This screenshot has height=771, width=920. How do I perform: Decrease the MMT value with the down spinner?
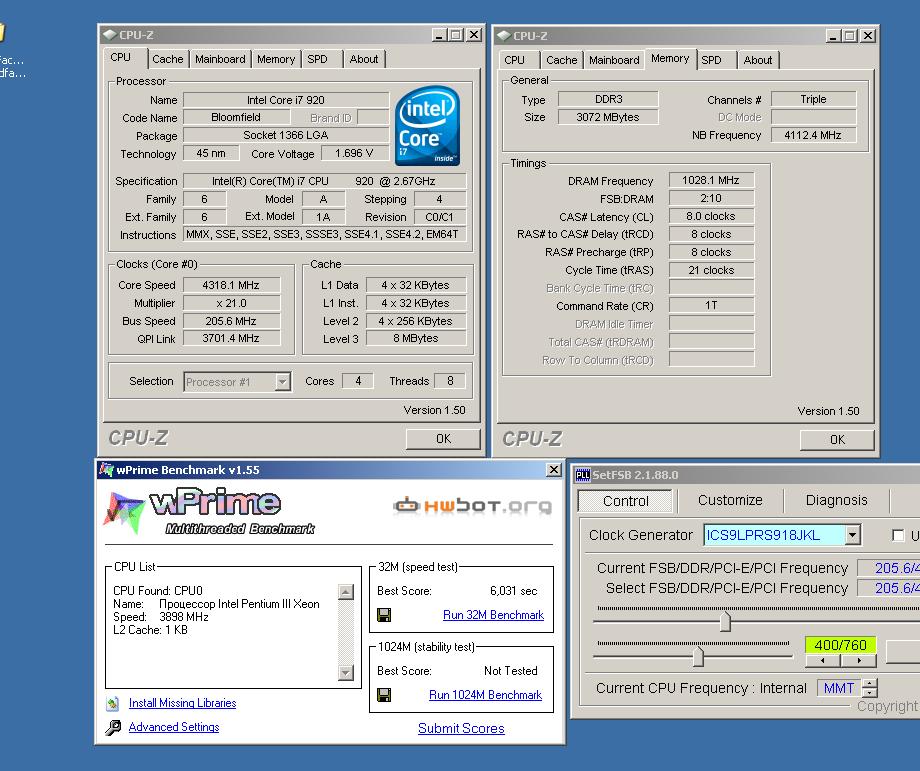[x=870, y=692]
